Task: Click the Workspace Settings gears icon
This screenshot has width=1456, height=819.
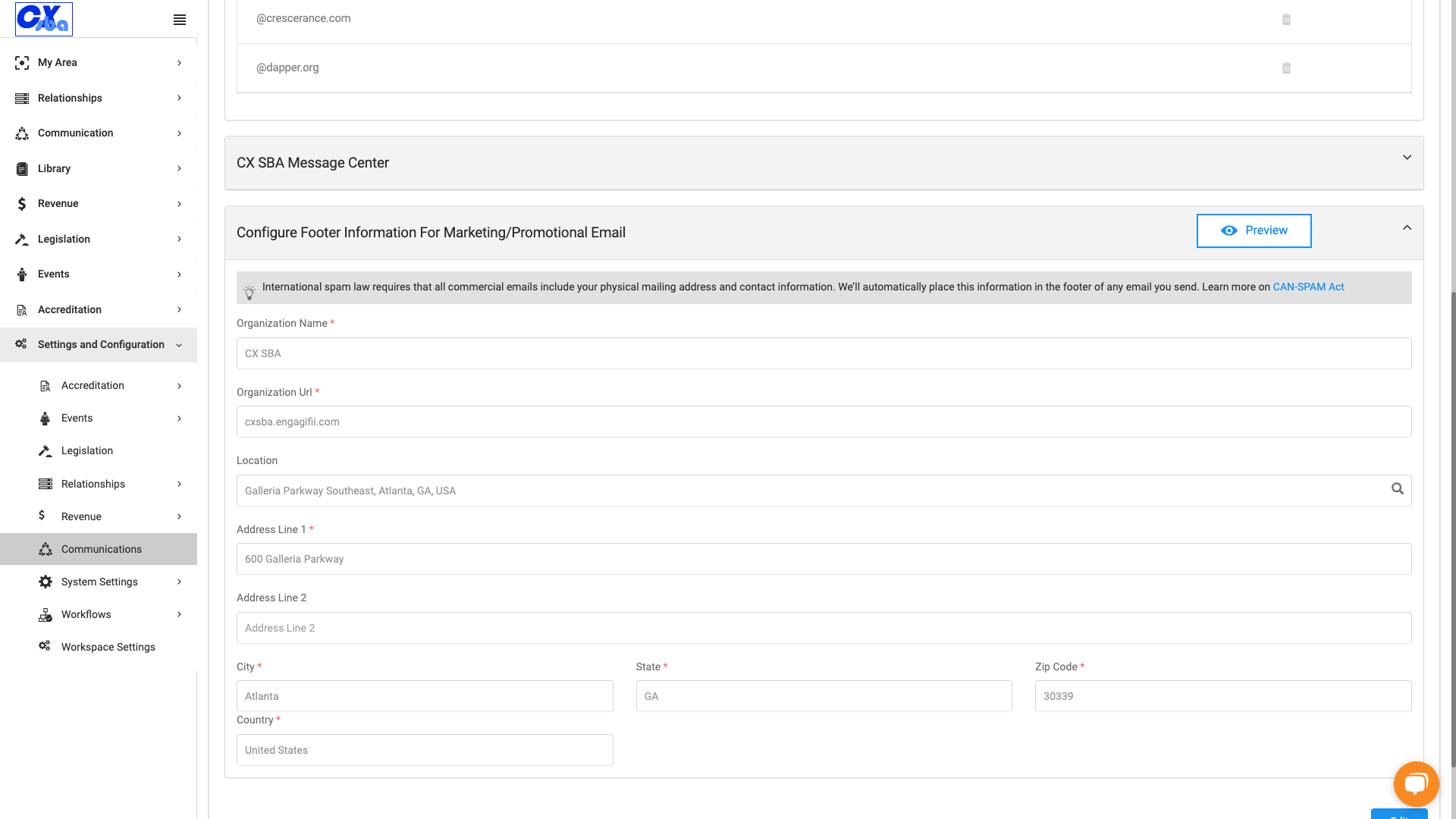Action: click(45, 646)
